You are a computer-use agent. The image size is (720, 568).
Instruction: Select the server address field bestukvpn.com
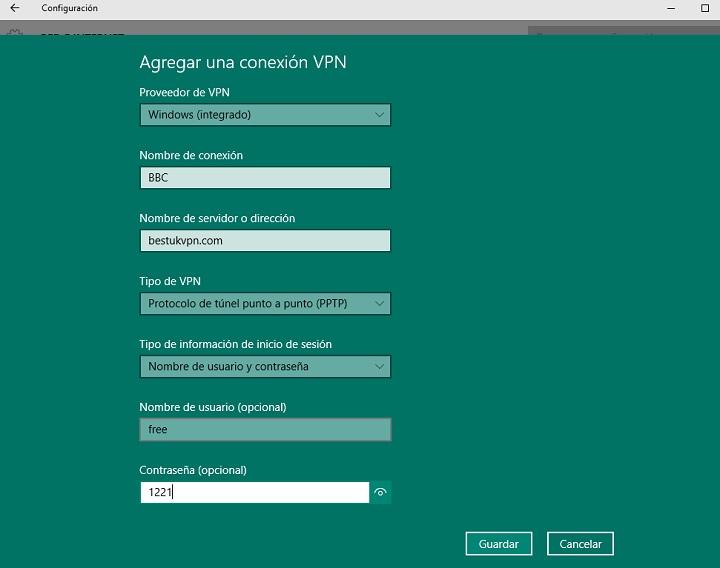(x=265, y=241)
